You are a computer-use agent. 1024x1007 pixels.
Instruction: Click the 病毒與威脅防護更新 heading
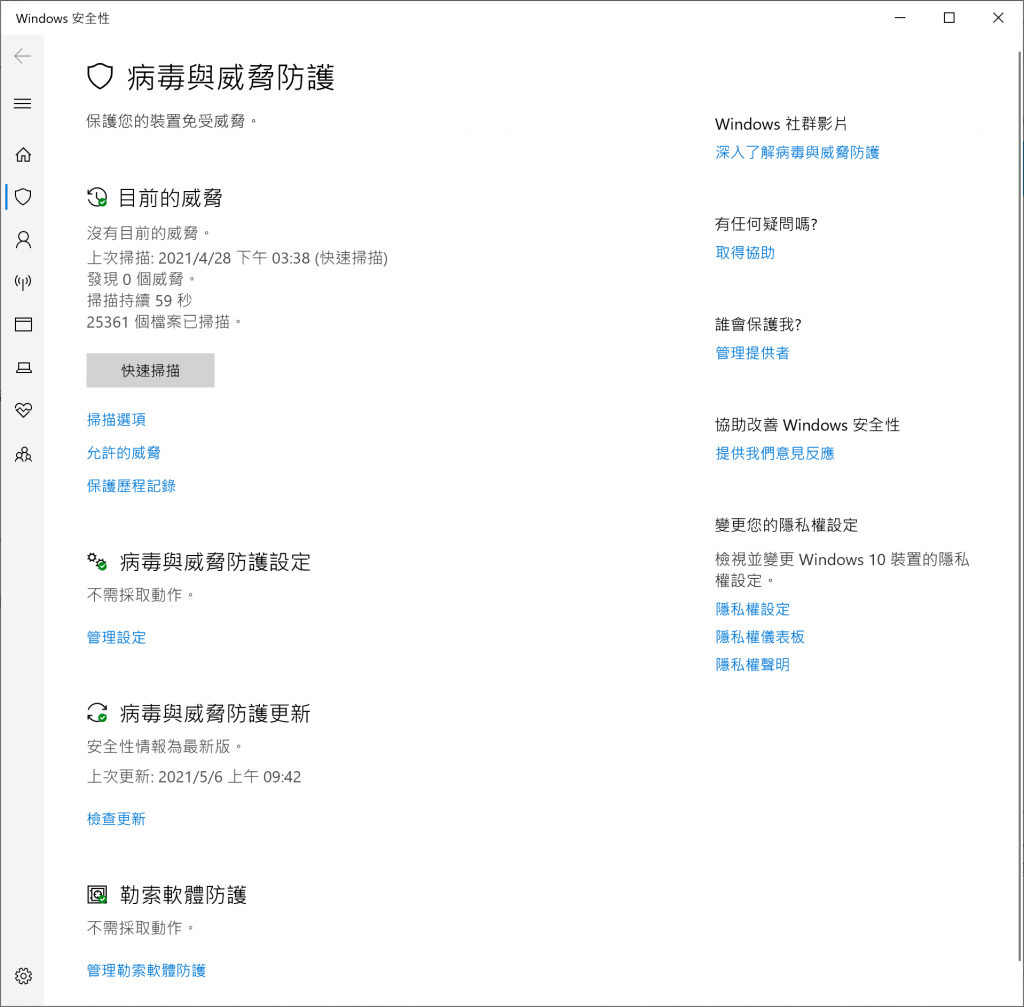pos(215,713)
